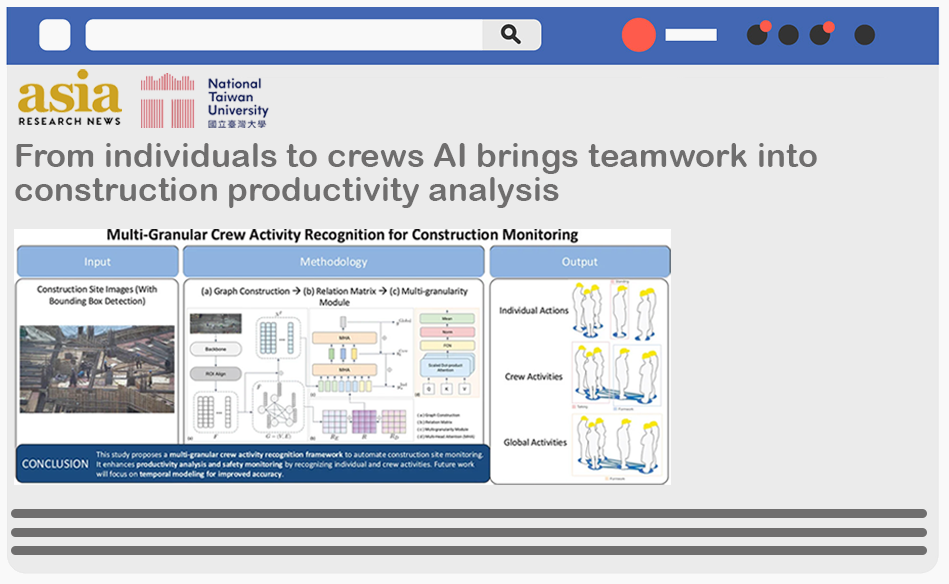Click the Asia Research News logo

click(69, 99)
